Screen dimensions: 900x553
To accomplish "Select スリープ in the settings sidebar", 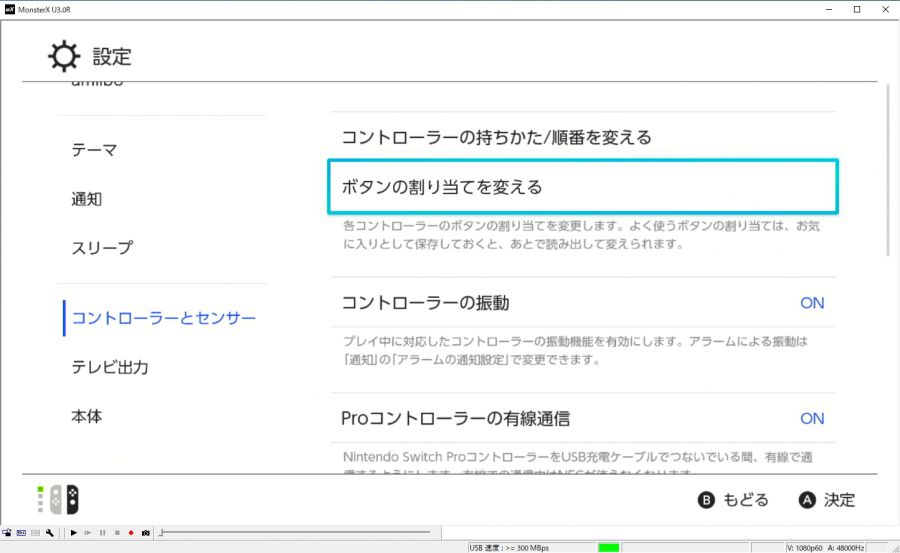I will coord(102,248).
